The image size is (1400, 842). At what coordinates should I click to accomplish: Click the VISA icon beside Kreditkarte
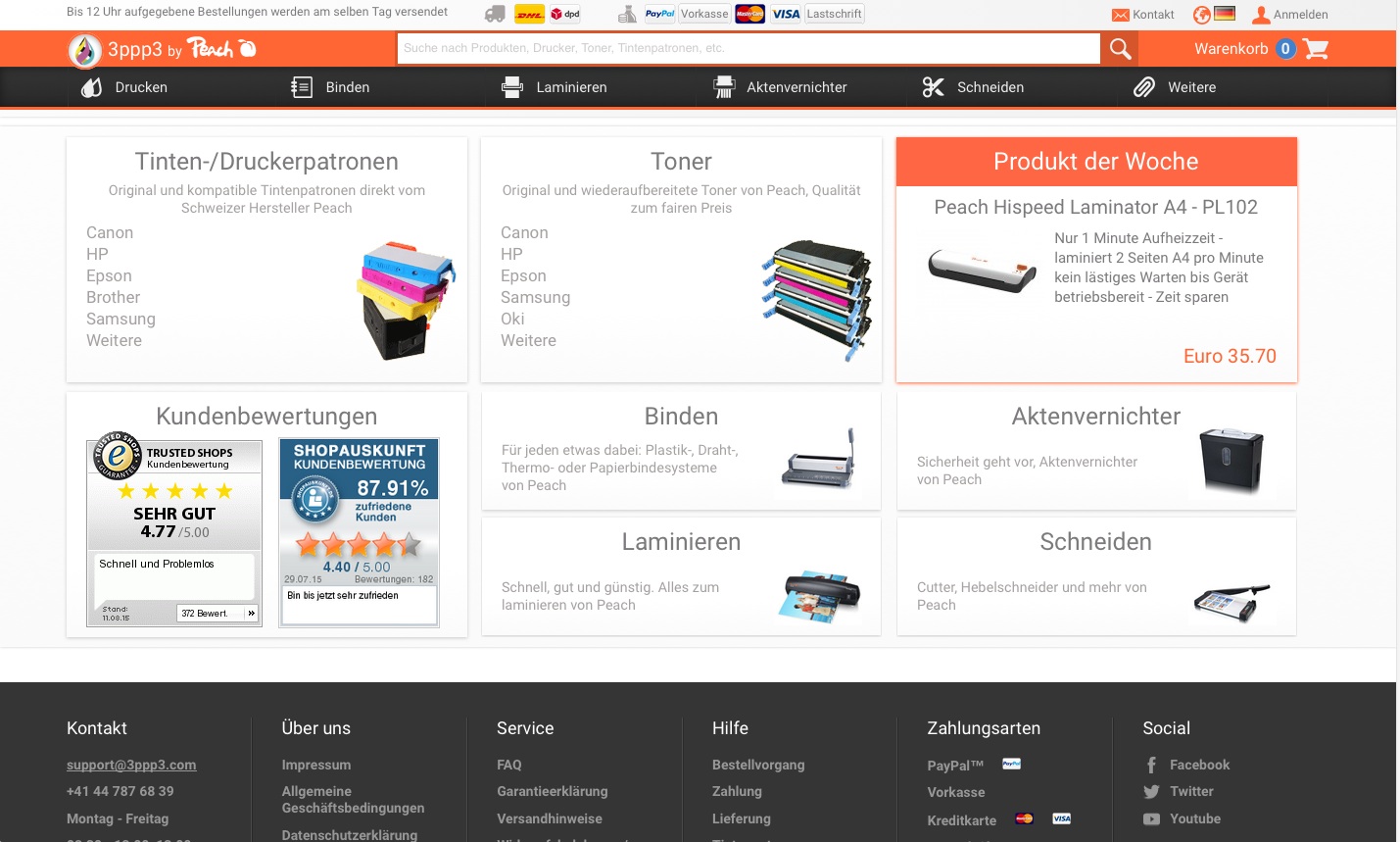coord(1061,818)
